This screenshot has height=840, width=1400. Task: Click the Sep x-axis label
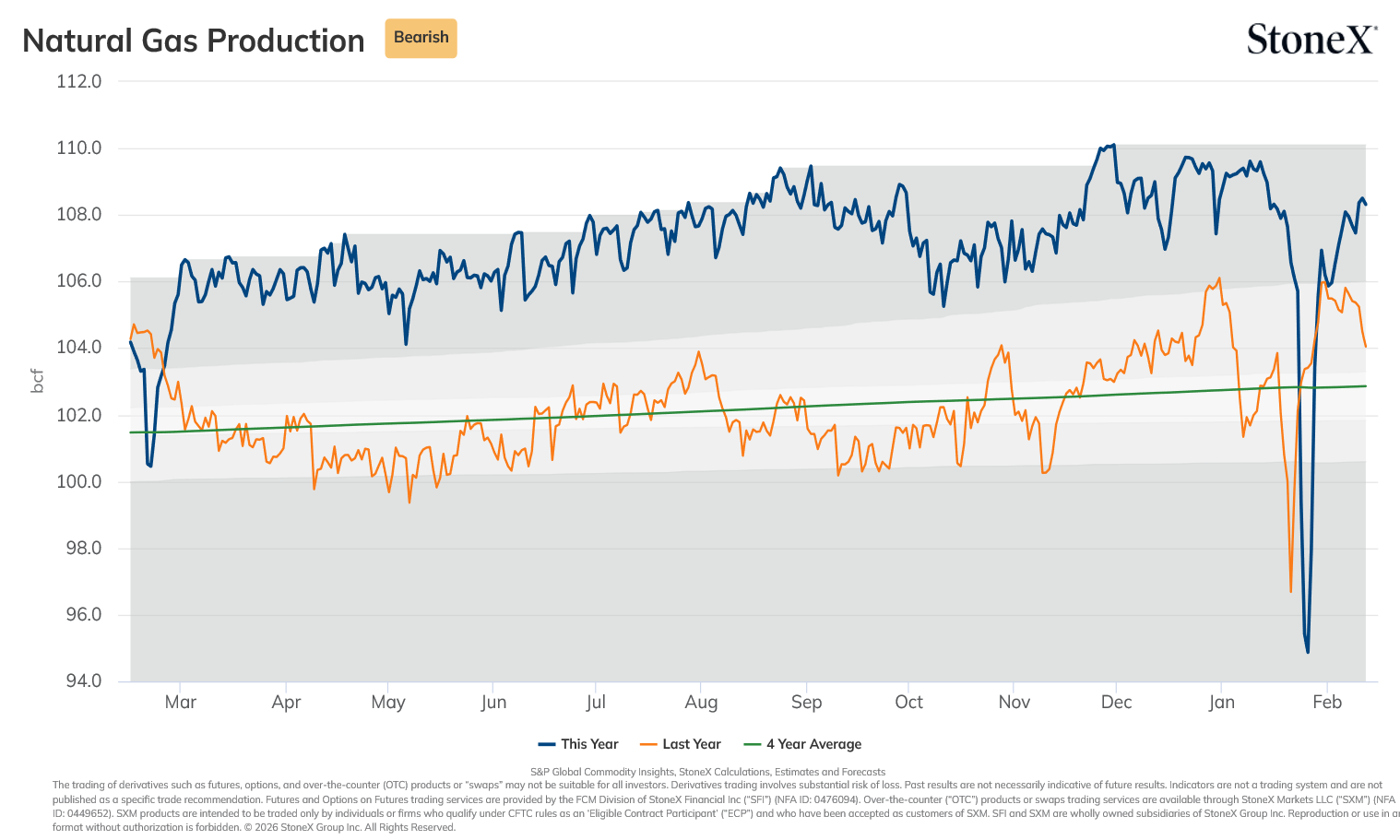click(x=806, y=703)
